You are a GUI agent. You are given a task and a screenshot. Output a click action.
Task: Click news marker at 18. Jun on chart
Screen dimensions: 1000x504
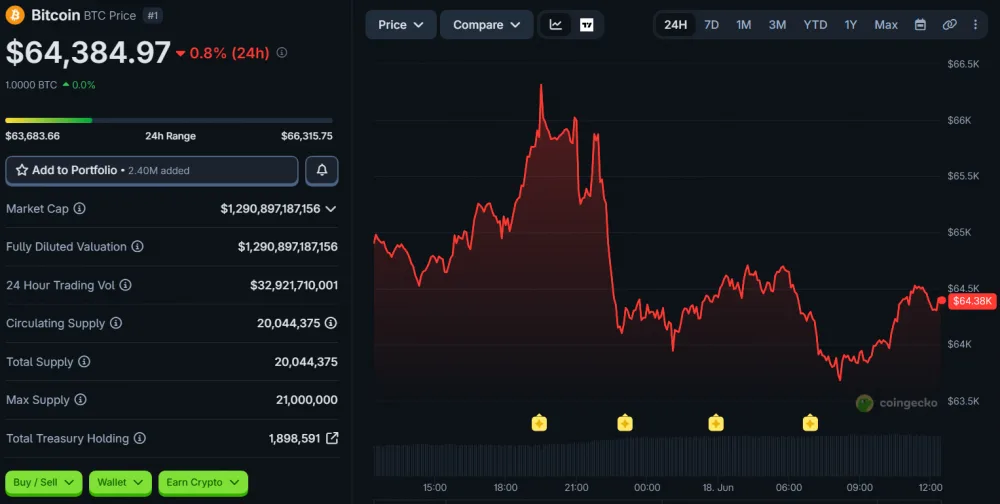click(x=716, y=423)
